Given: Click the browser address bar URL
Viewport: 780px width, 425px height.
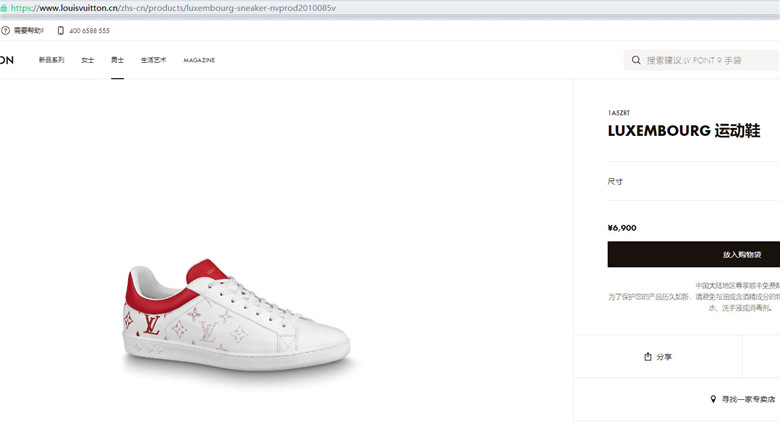Looking at the screenshot, I should (173, 8).
